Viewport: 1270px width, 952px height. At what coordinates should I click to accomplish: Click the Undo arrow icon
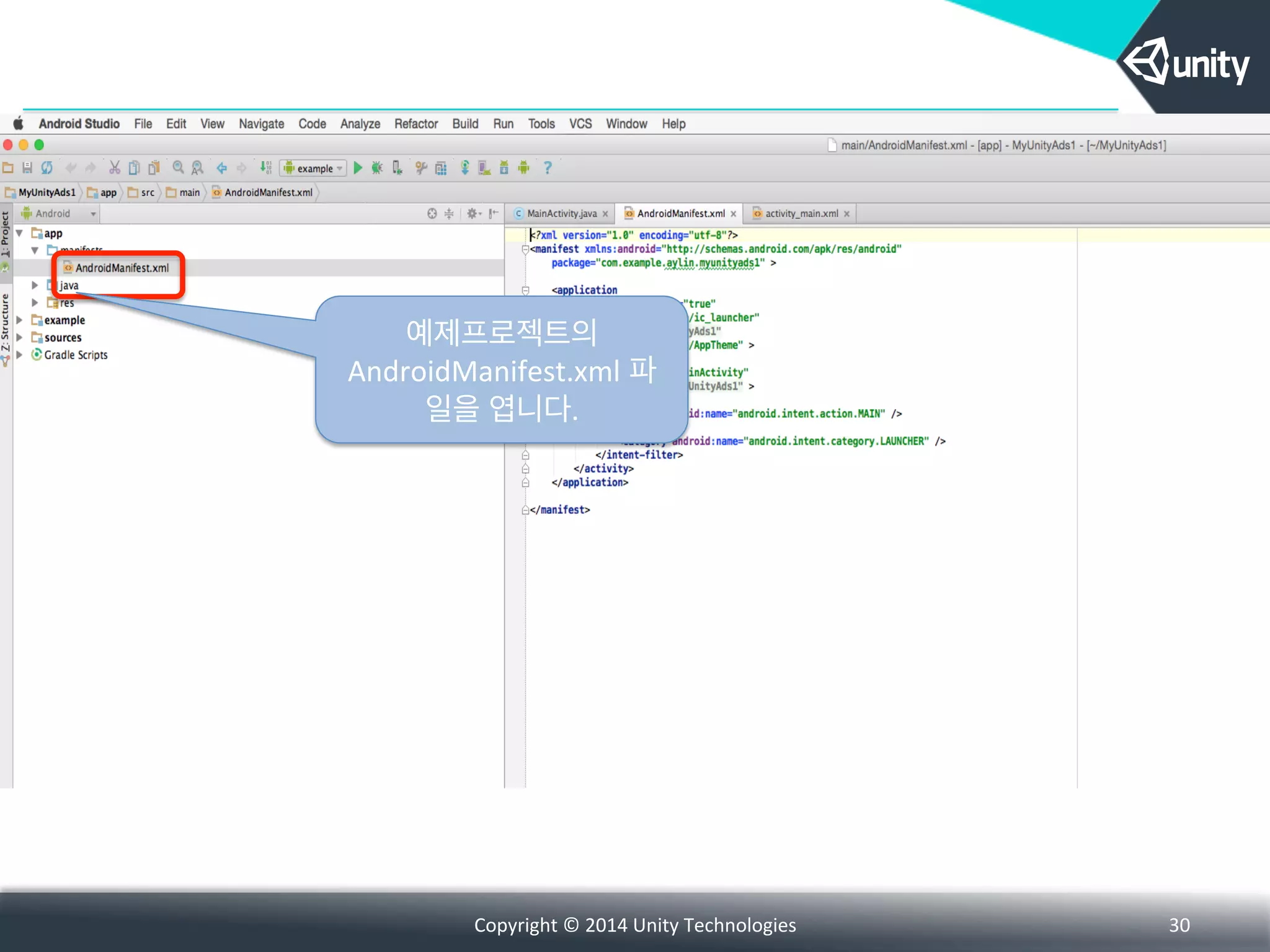(71, 168)
